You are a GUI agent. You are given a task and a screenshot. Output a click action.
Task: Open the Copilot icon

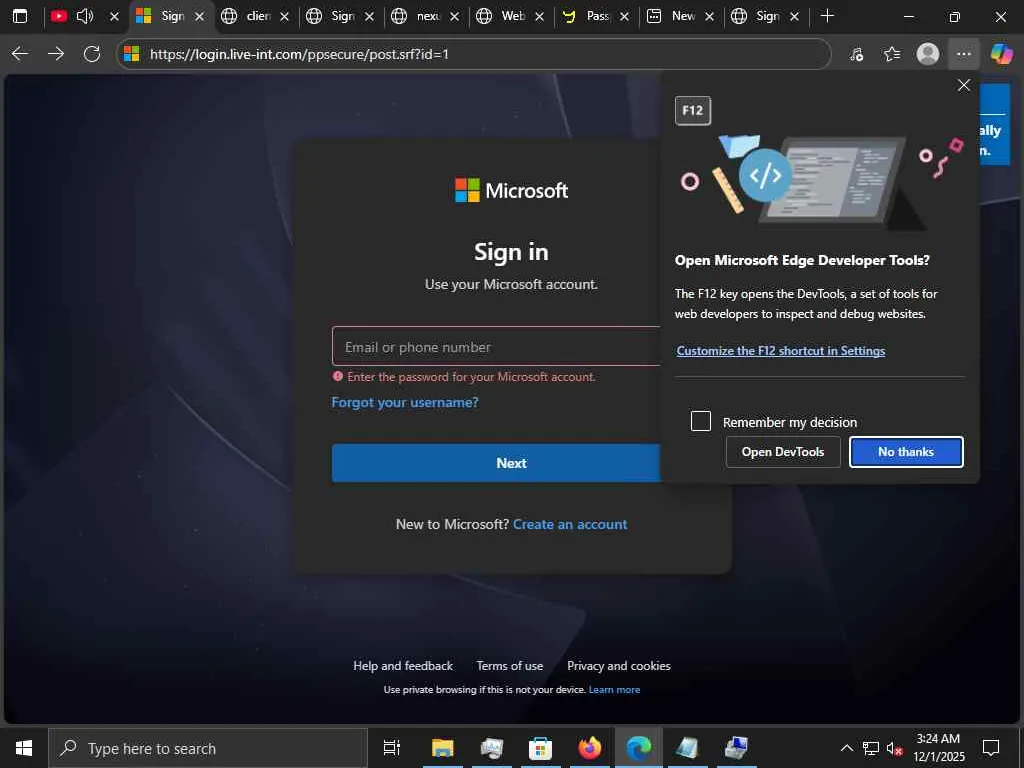[1002, 54]
